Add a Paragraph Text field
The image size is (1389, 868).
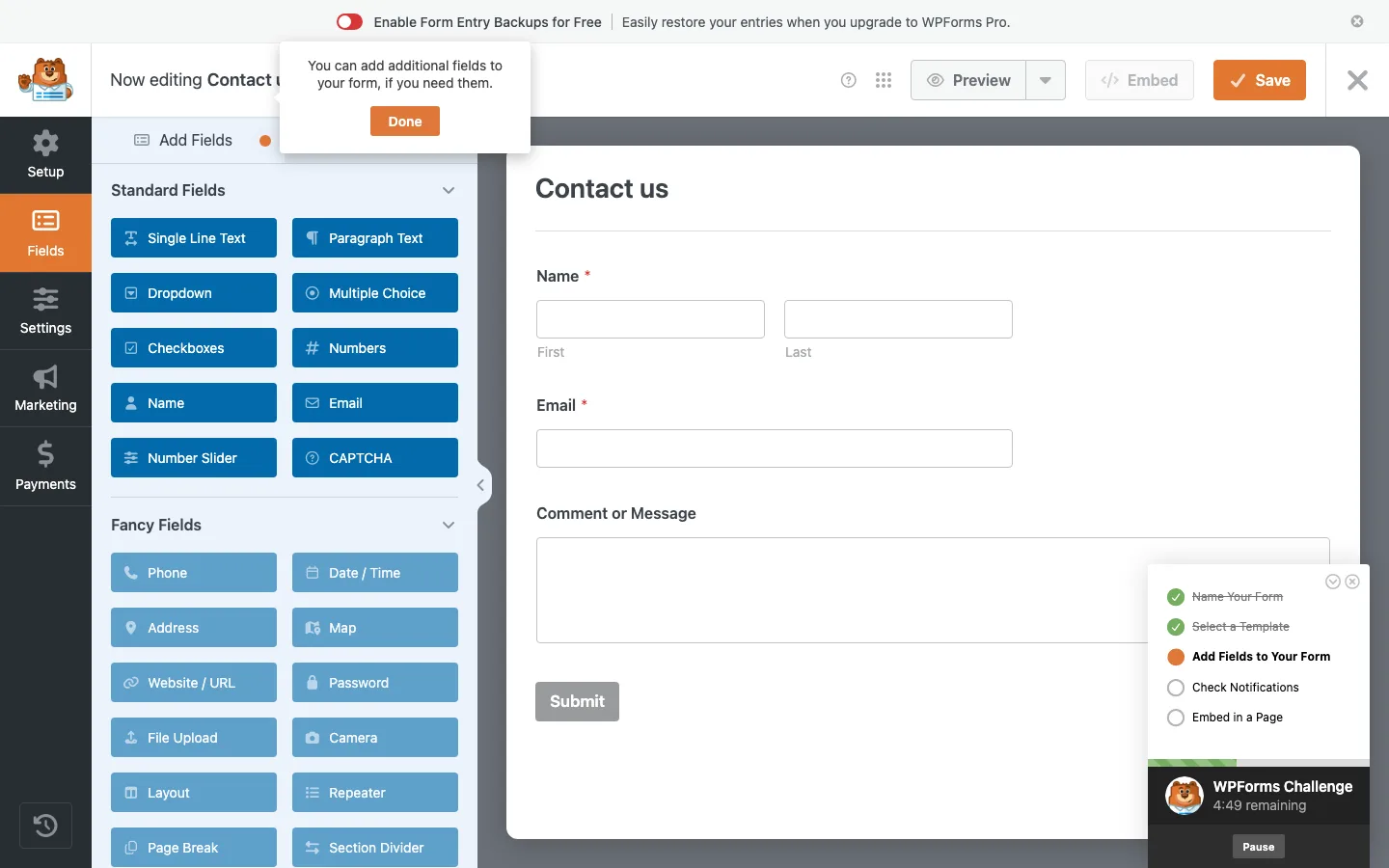pos(375,238)
